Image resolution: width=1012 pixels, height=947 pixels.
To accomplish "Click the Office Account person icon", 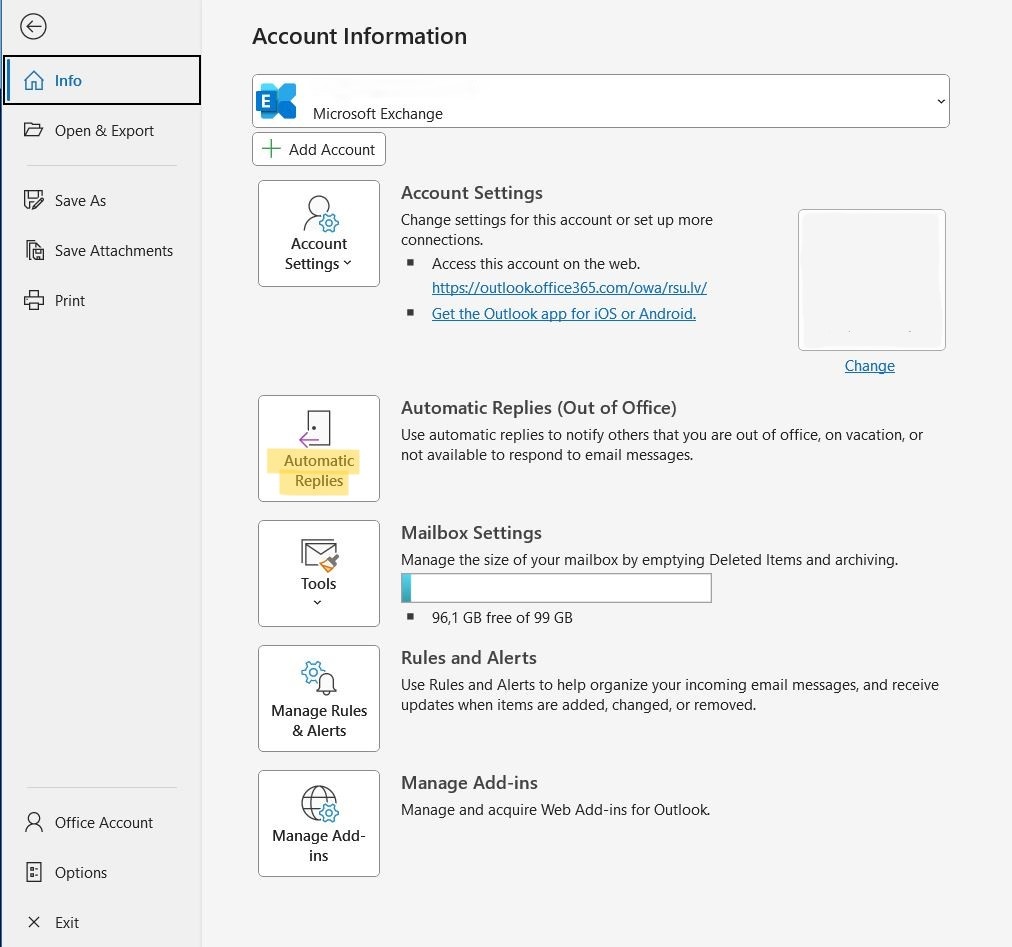I will (x=34, y=822).
